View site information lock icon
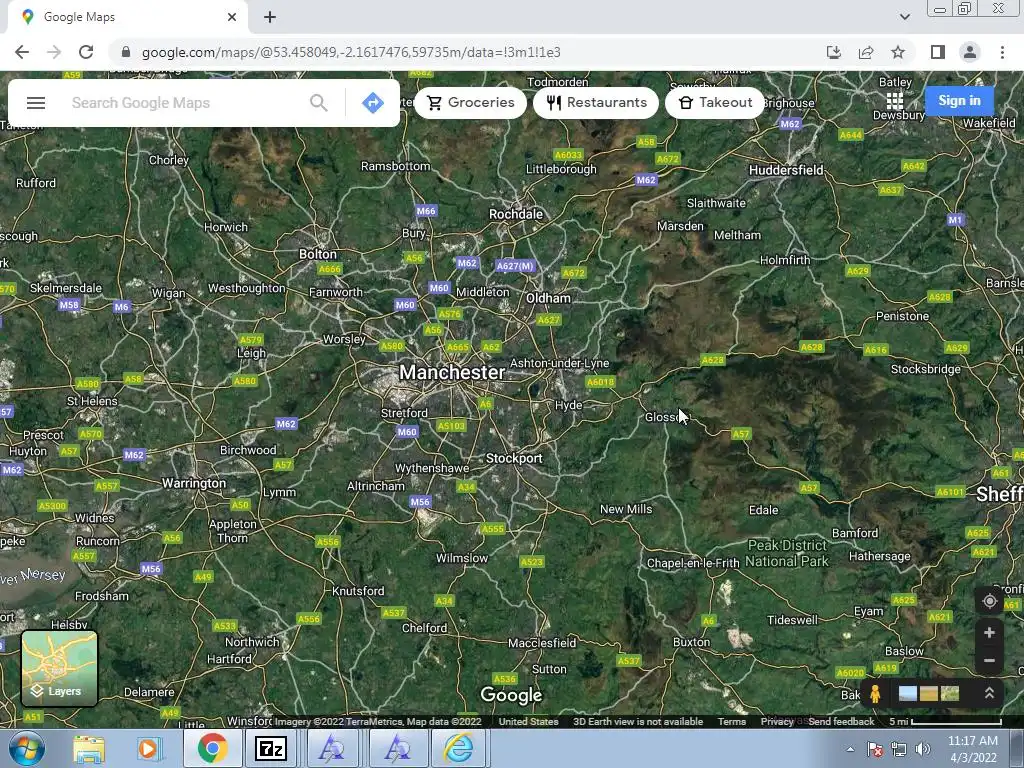The width and height of the screenshot is (1024, 768). pos(126,52)
